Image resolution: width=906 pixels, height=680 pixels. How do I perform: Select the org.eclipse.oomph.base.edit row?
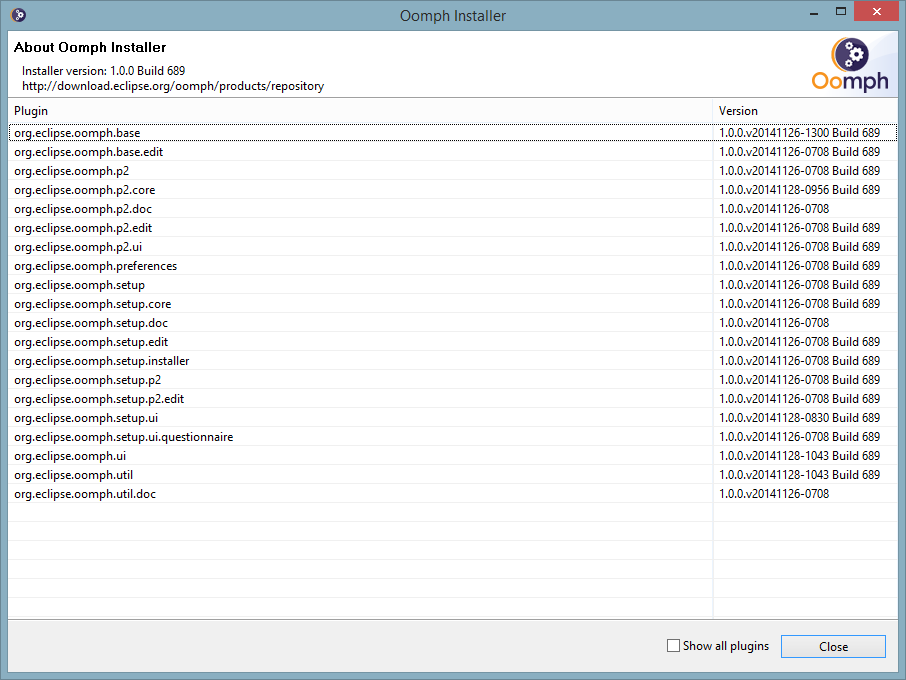453,152
